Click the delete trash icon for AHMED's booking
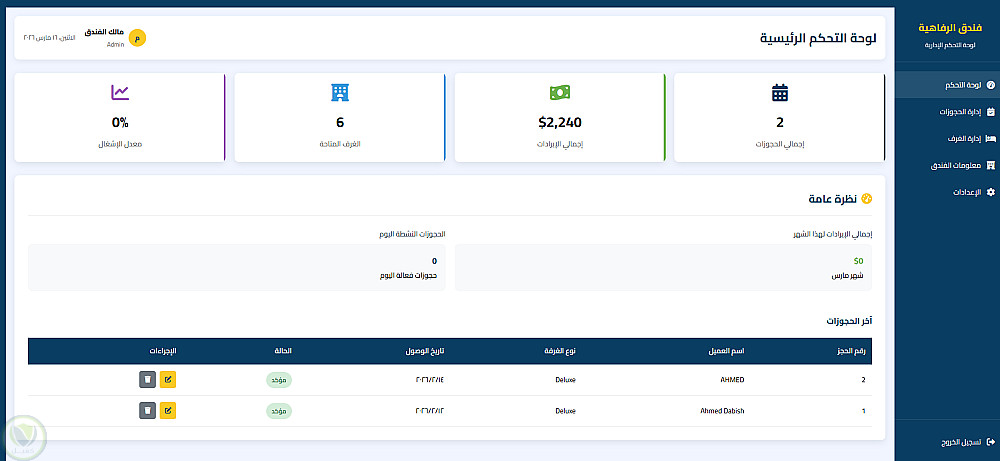 coord(147,379)
